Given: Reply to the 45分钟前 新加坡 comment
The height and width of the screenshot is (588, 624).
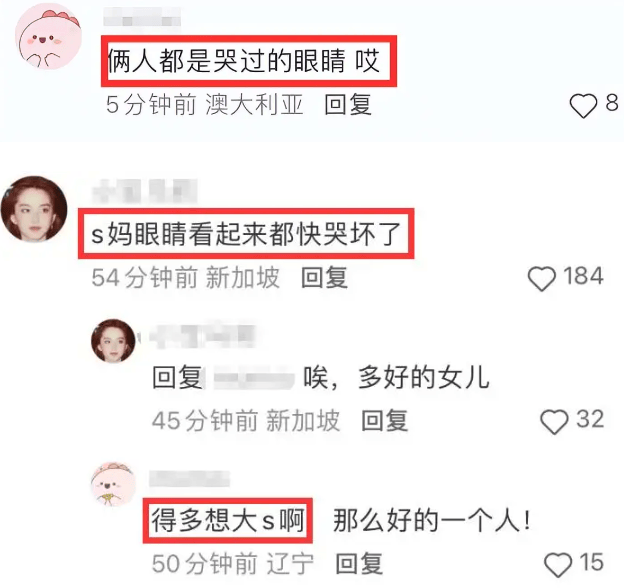Looking at the screenshot, I should coord(384,421).
